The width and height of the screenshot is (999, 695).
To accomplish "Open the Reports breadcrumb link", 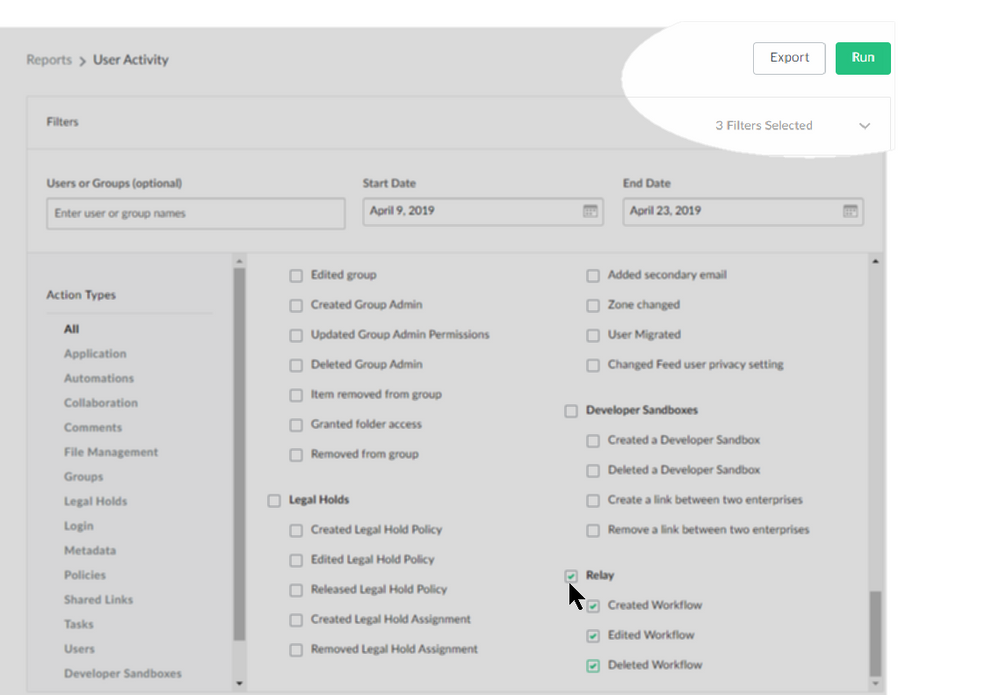I will [49, 60].
